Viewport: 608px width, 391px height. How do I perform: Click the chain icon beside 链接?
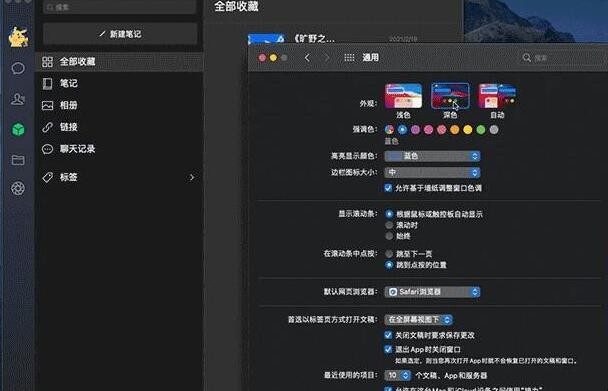pos(47,127)
